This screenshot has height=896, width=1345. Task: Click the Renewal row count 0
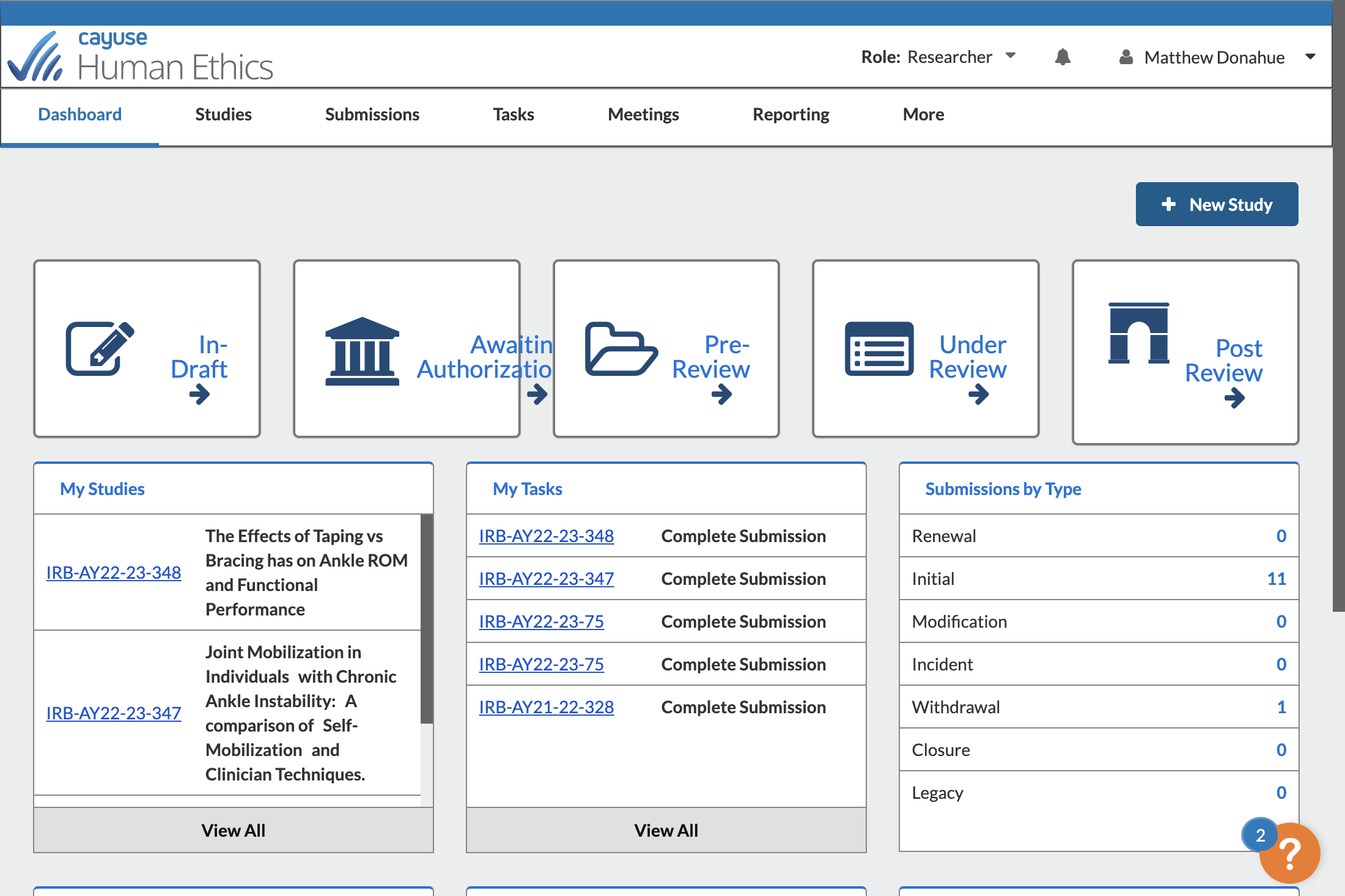tap(1281, 536)
